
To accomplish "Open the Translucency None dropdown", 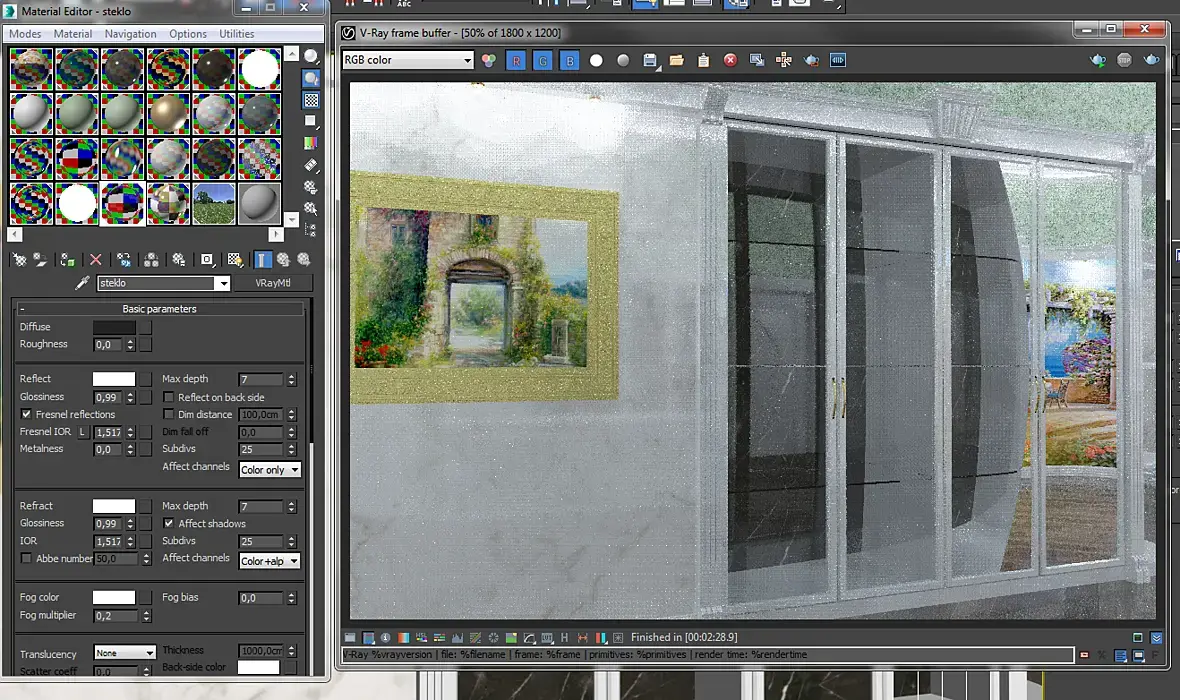I will 125,653.
